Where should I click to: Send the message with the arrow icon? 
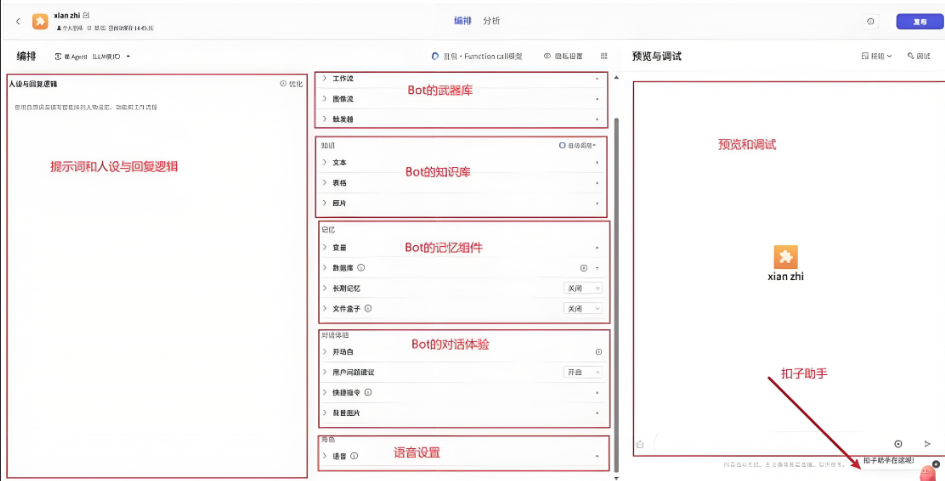tap(927, 444)
